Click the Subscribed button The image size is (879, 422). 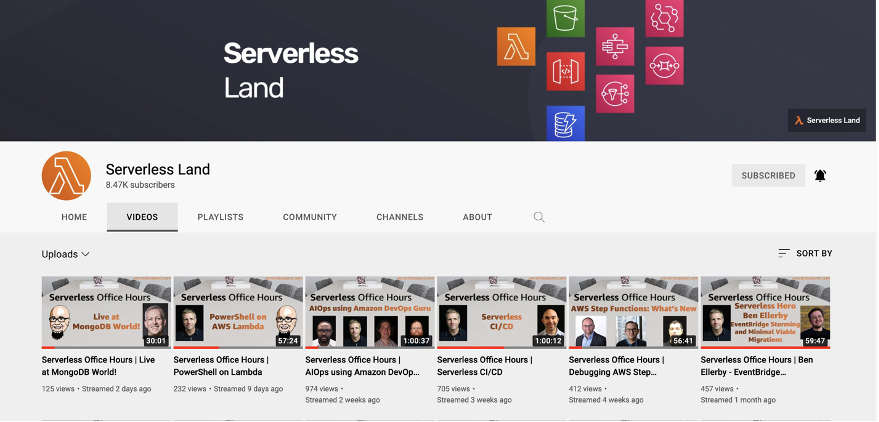click(768, 175)
